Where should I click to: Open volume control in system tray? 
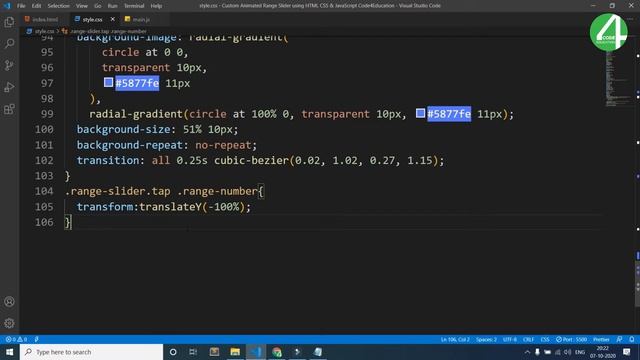(x=568, y=352)
